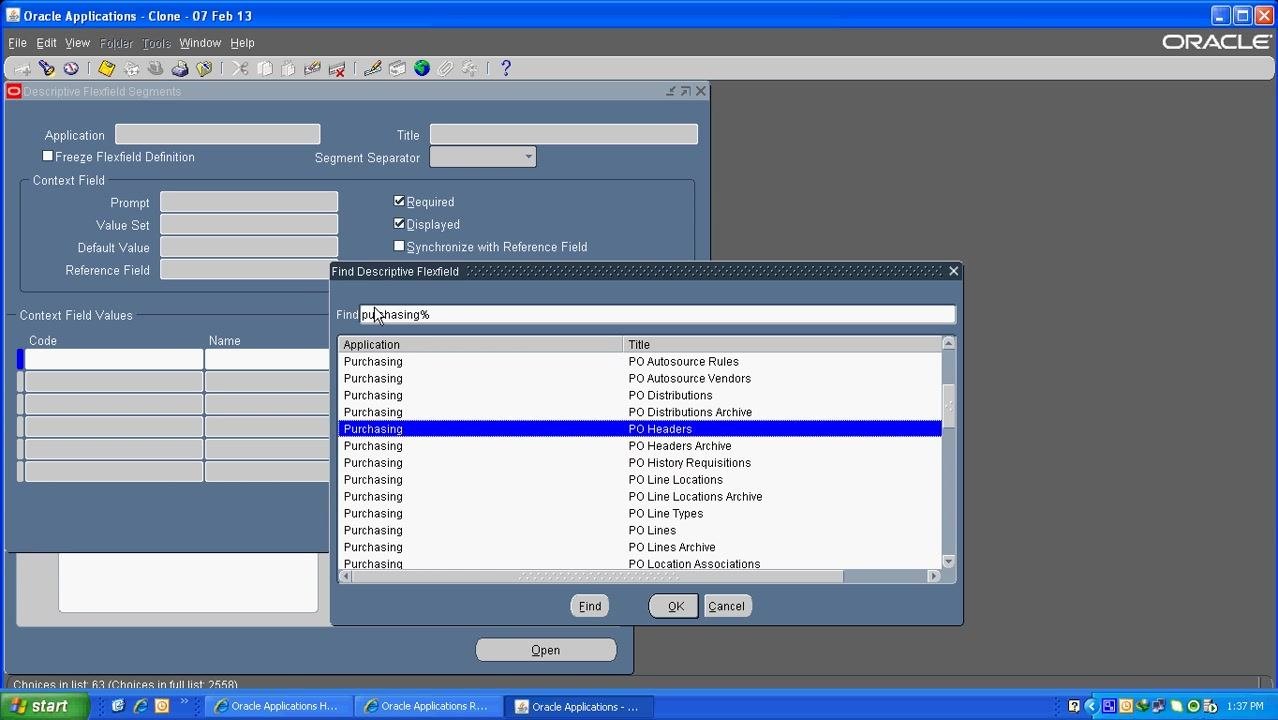
Task: Click the Copy toolbar icon
Action: coord(264,69)
